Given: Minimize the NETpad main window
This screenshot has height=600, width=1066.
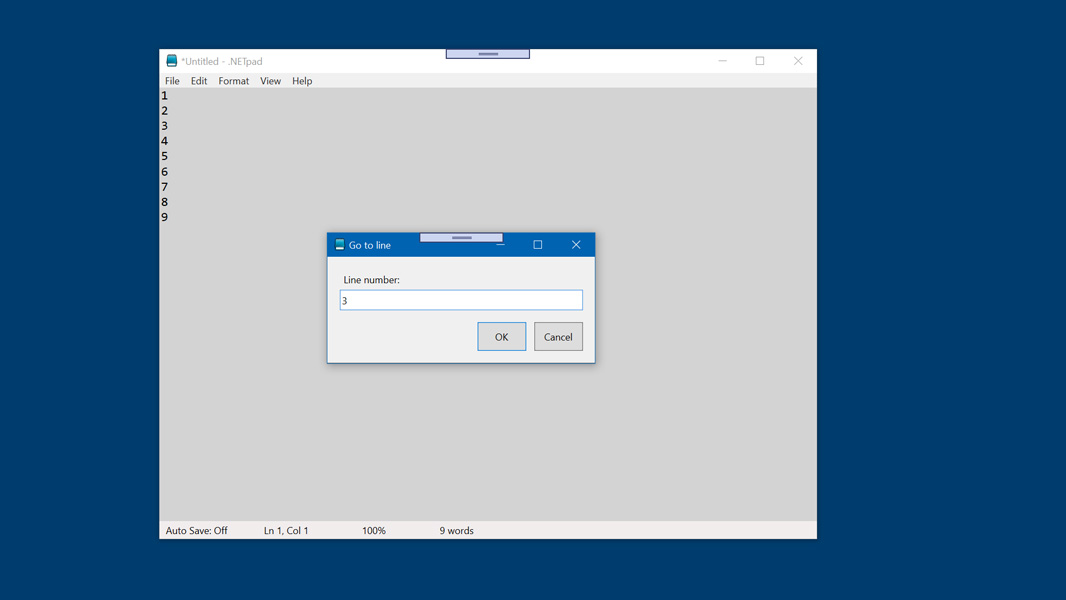Looking at the screenshot, I should click(722, 61).
